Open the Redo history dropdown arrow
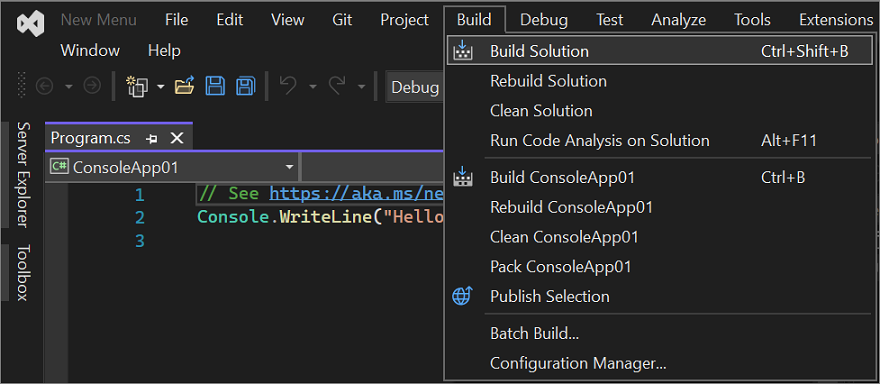This screenshot has width=880, height=384. (361, 86)
